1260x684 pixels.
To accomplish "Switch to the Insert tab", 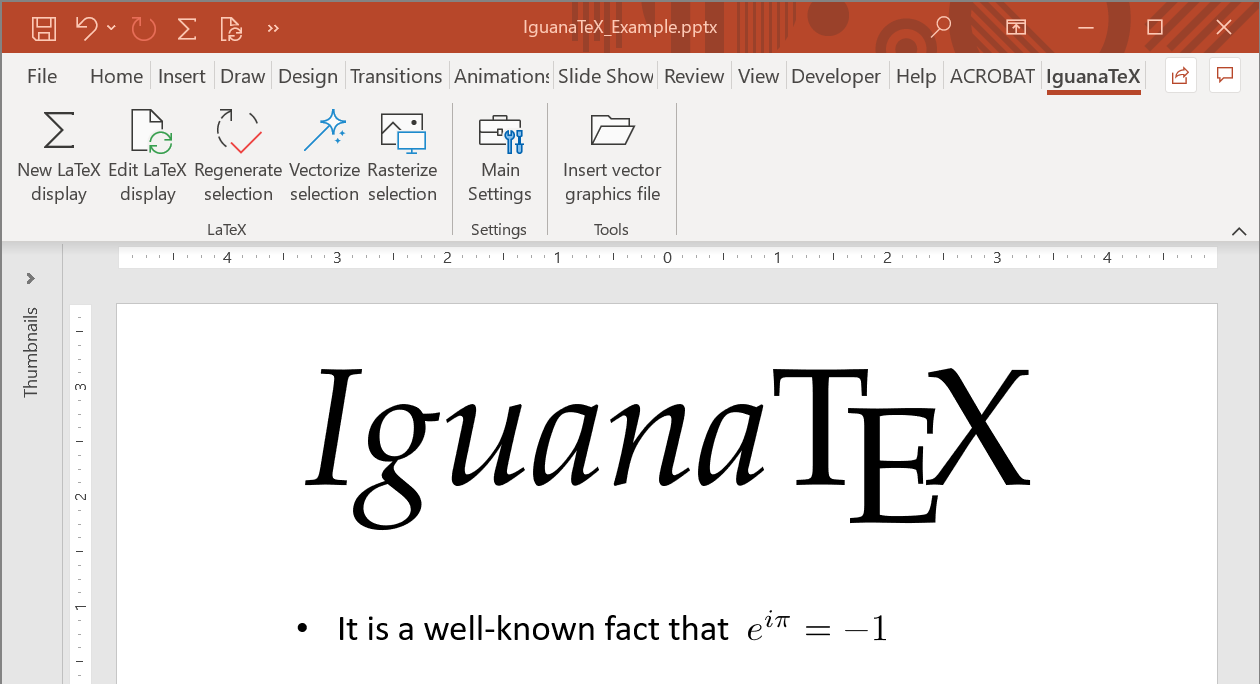I will (x=182, y=76).
